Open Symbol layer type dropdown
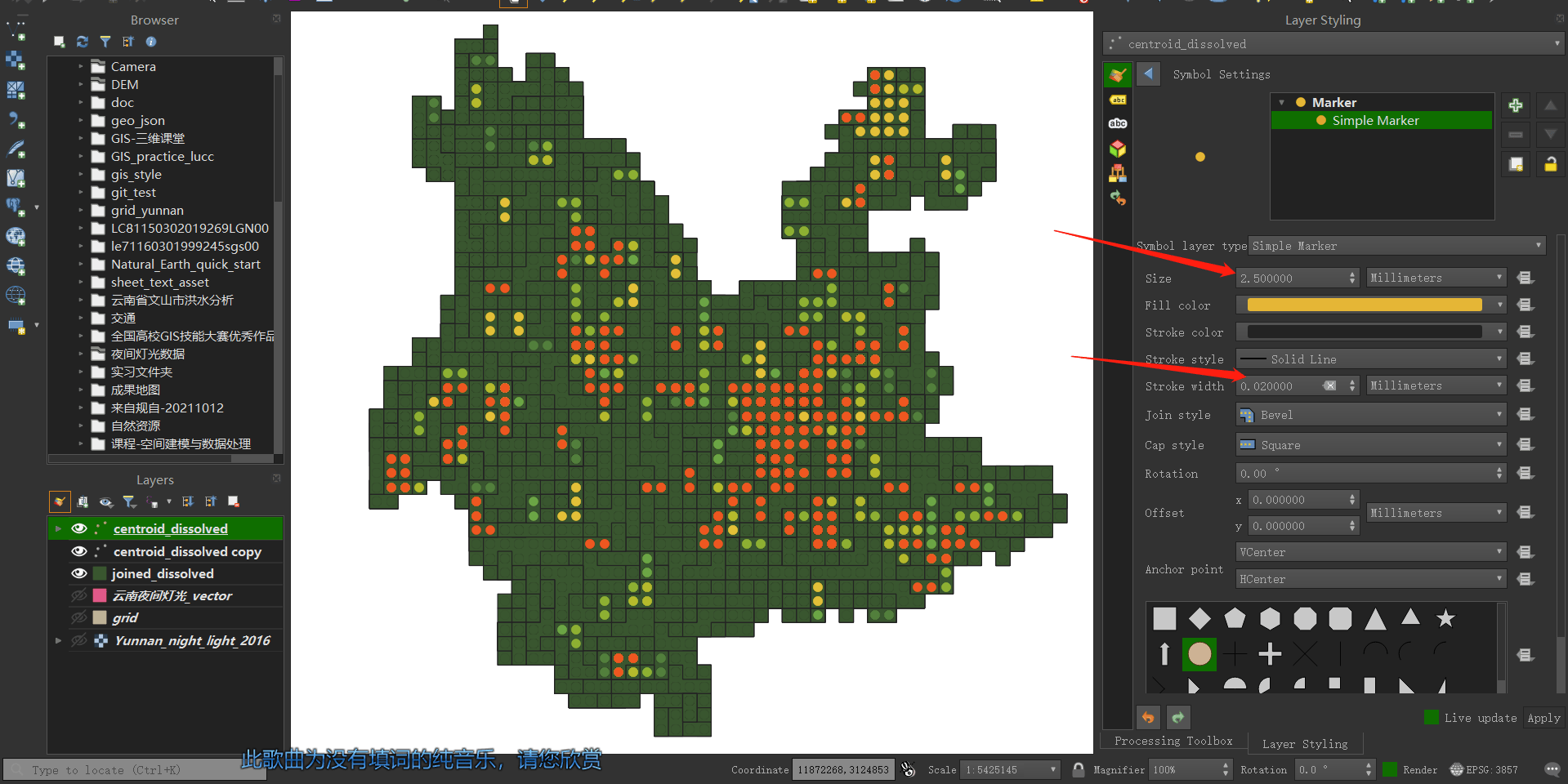The image size is (1568, 784). pyautogui.click(x=1397, y=246)
